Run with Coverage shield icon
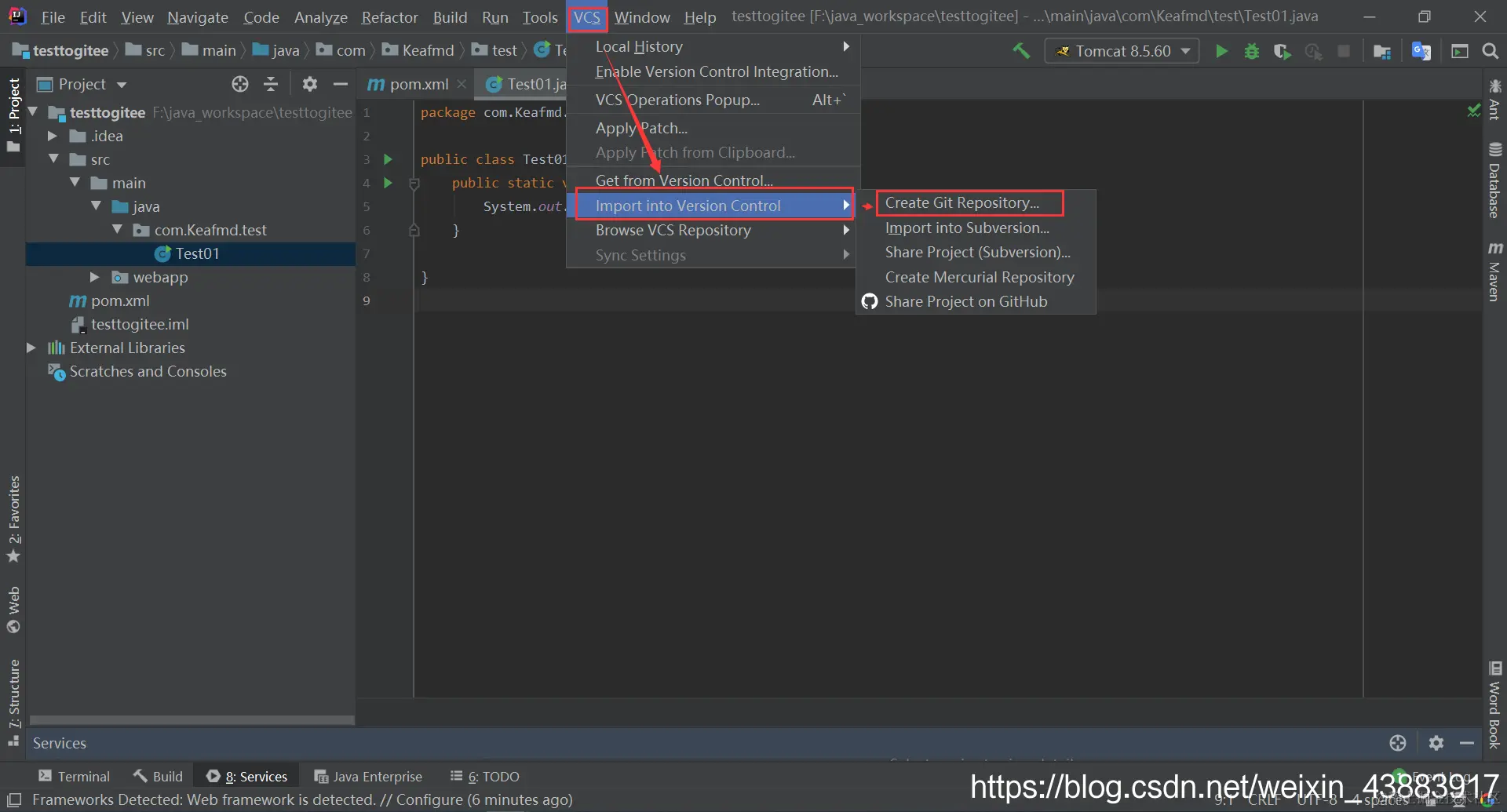 pyautogui.click(x=1283, y=51)
